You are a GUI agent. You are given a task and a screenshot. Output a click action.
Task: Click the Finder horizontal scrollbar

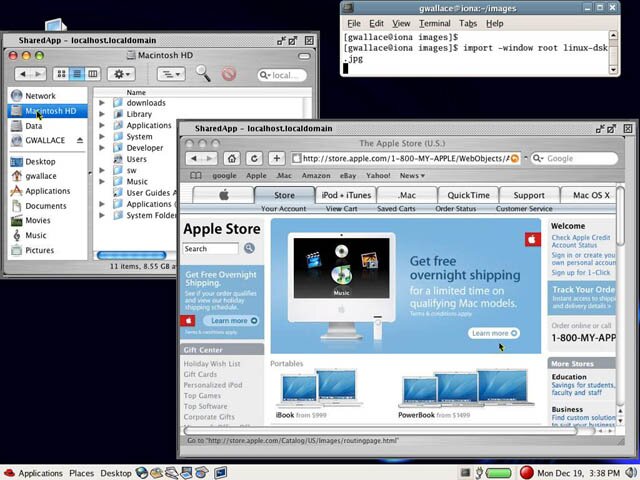click(x=131, y=256)
